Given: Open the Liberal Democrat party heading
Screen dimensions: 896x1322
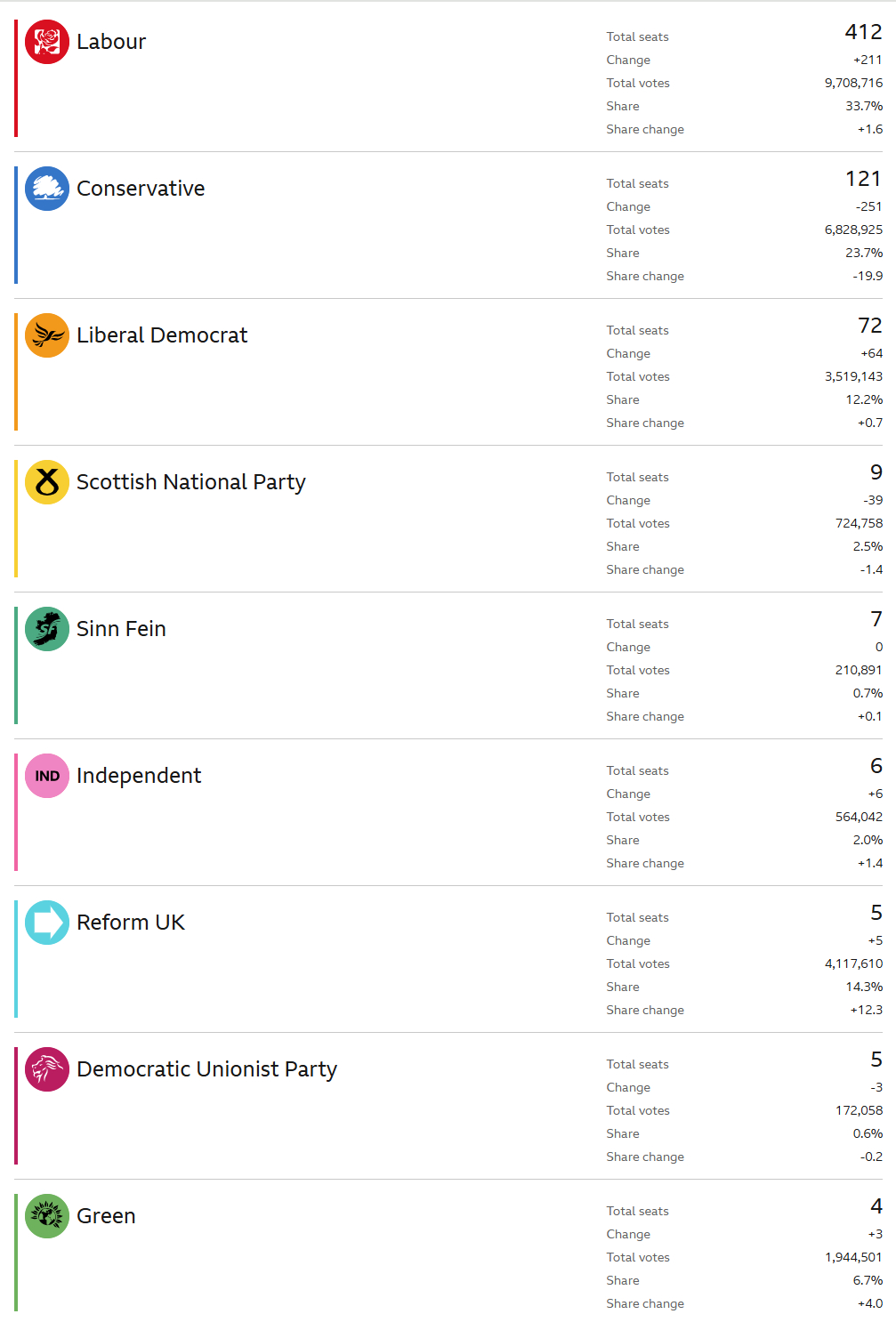Looking at the screenshot, I should [162, 335].
